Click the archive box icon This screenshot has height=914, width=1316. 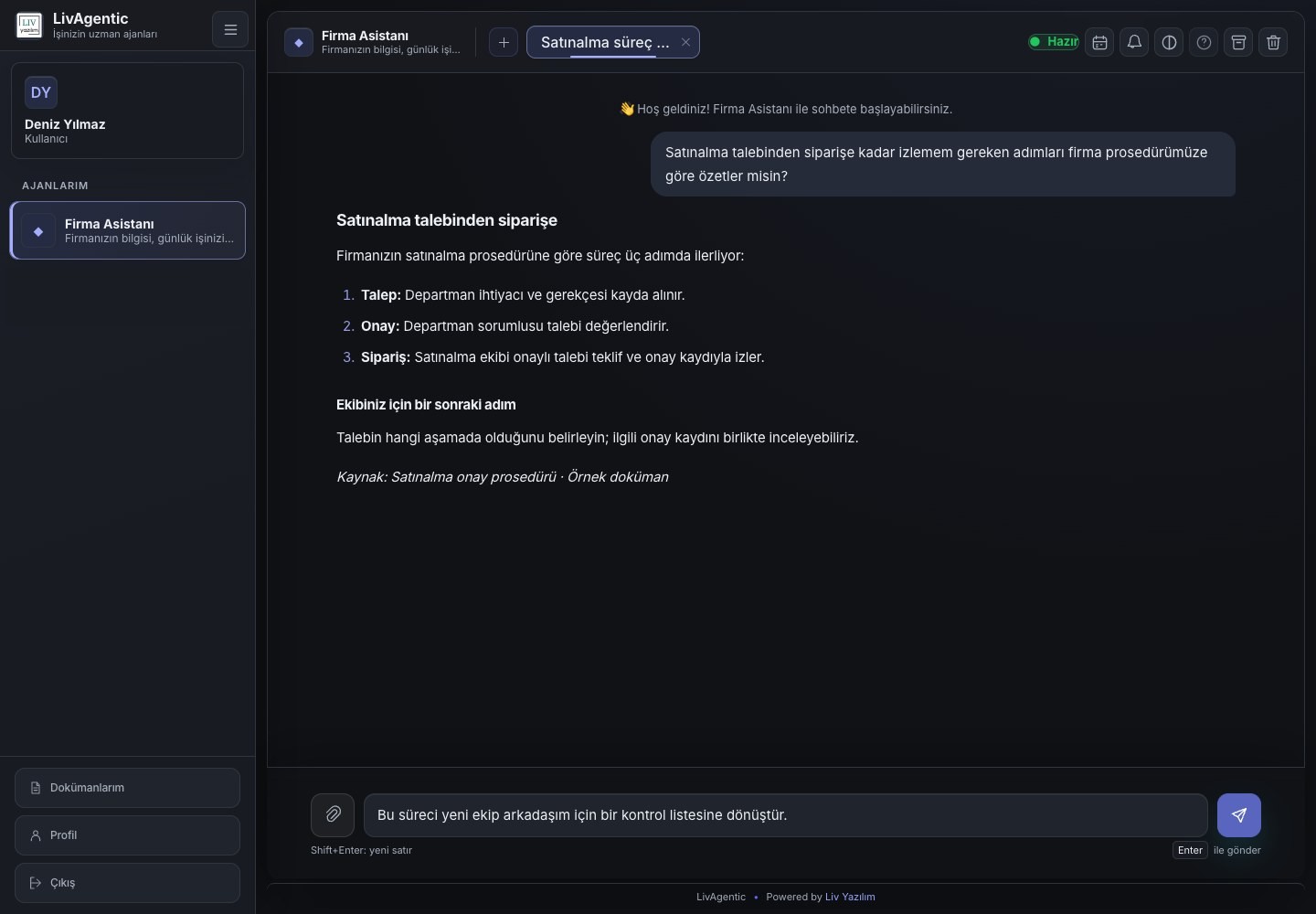1238,42
